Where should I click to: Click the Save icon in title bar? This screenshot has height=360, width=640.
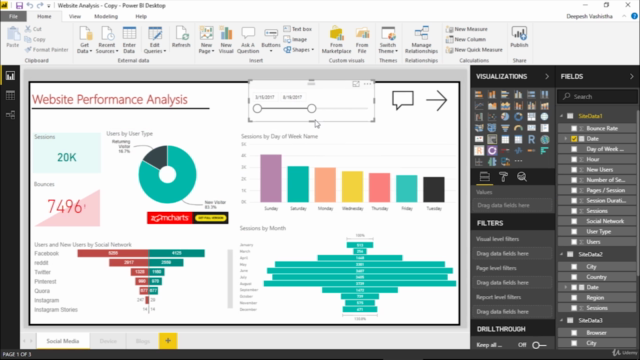click(19, 6)
